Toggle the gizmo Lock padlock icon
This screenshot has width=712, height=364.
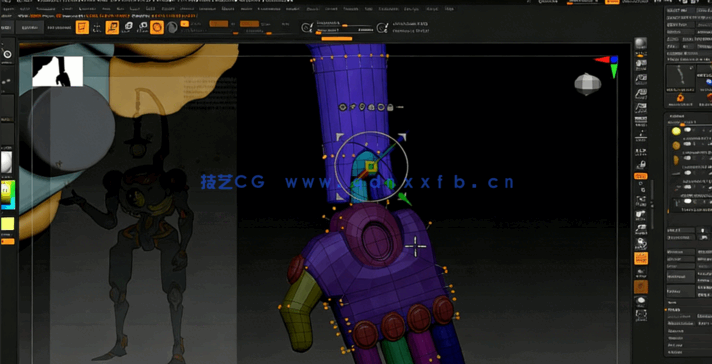(390, 107)
